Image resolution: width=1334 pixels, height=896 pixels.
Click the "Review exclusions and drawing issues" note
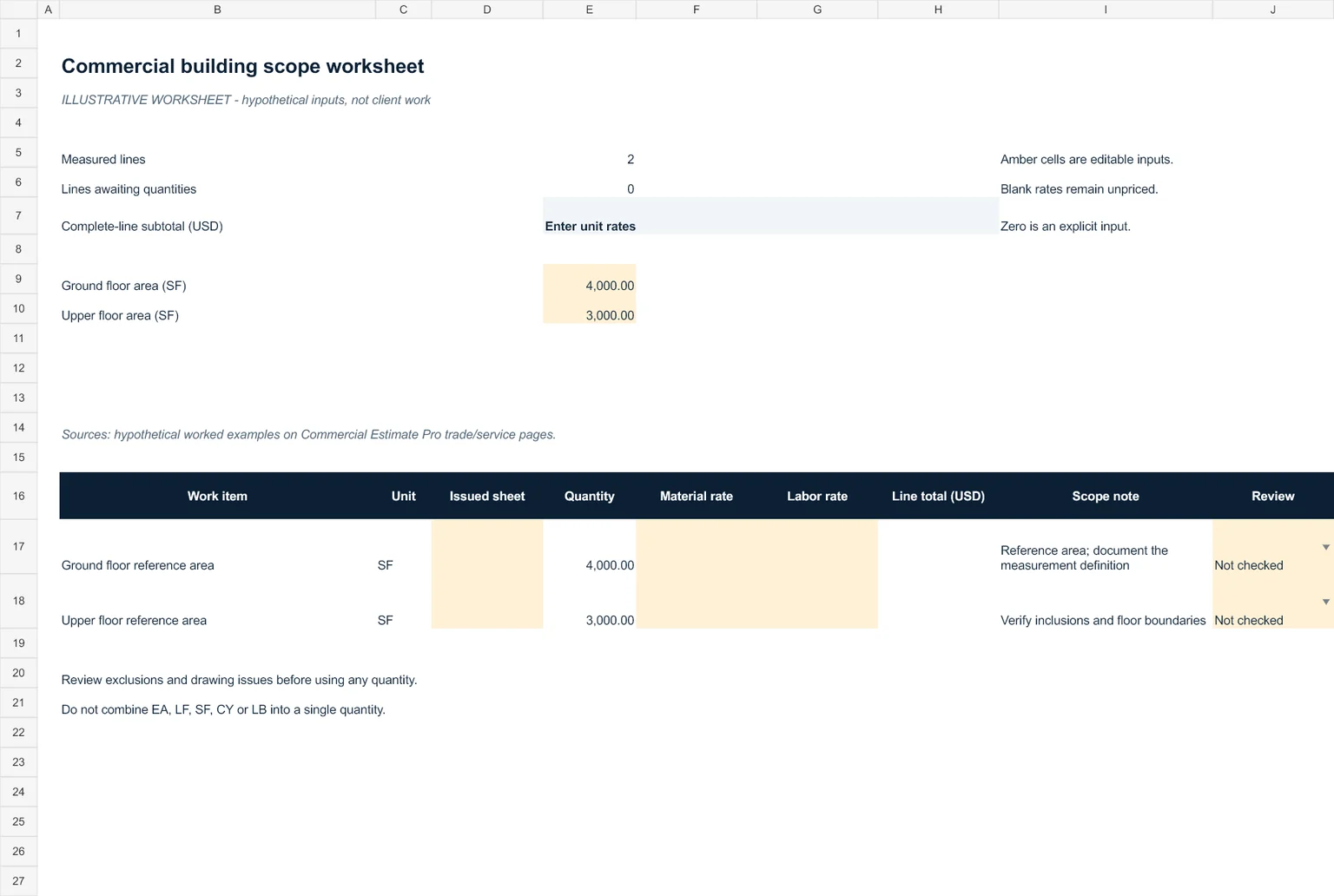point(240,680)
